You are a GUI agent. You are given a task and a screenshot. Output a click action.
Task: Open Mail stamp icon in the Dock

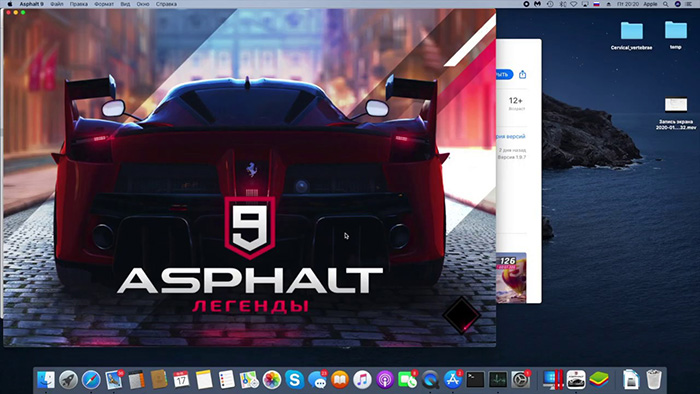coord(114,380)
